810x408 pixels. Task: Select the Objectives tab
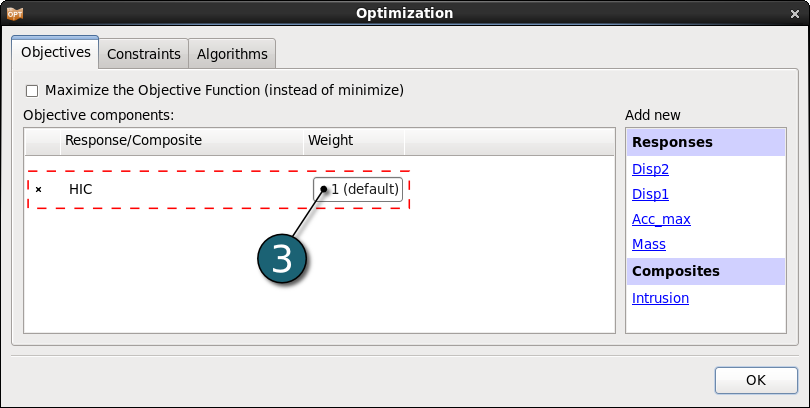pyautogui.click(x=55, y=52)
